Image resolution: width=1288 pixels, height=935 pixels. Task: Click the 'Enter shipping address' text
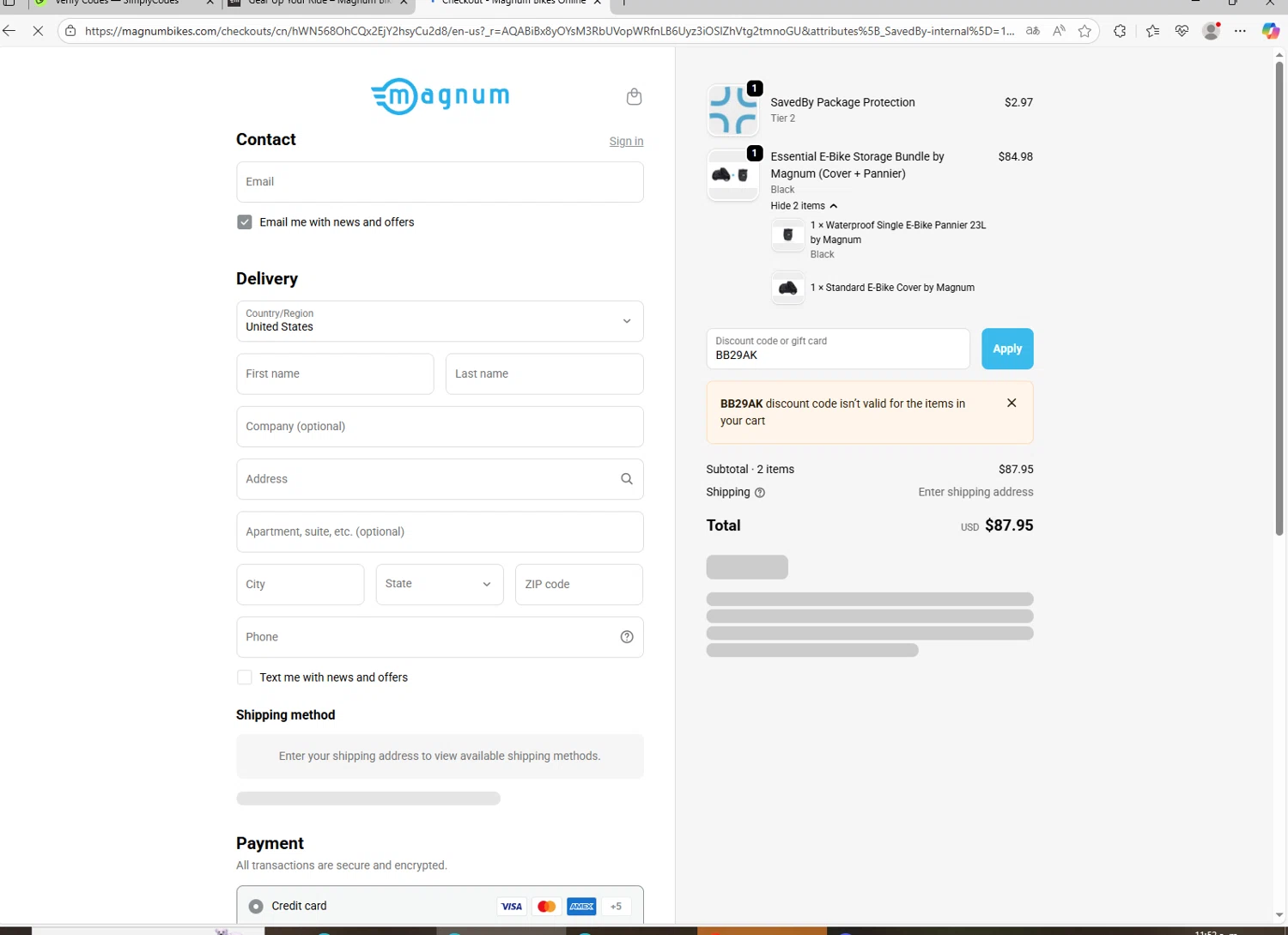pyautogui.click(x=975, y=492)
